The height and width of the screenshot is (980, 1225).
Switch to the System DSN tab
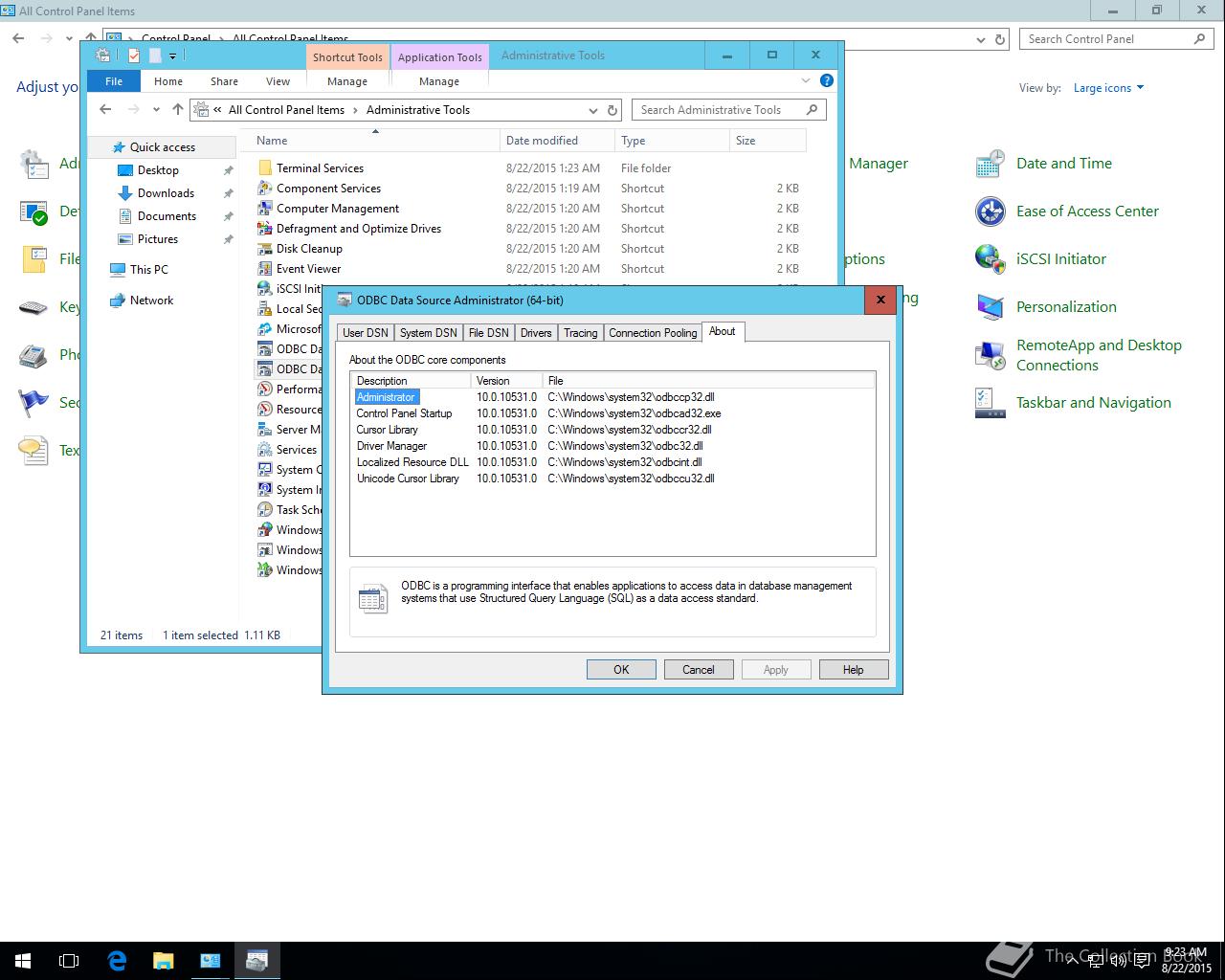pos(428,333)
